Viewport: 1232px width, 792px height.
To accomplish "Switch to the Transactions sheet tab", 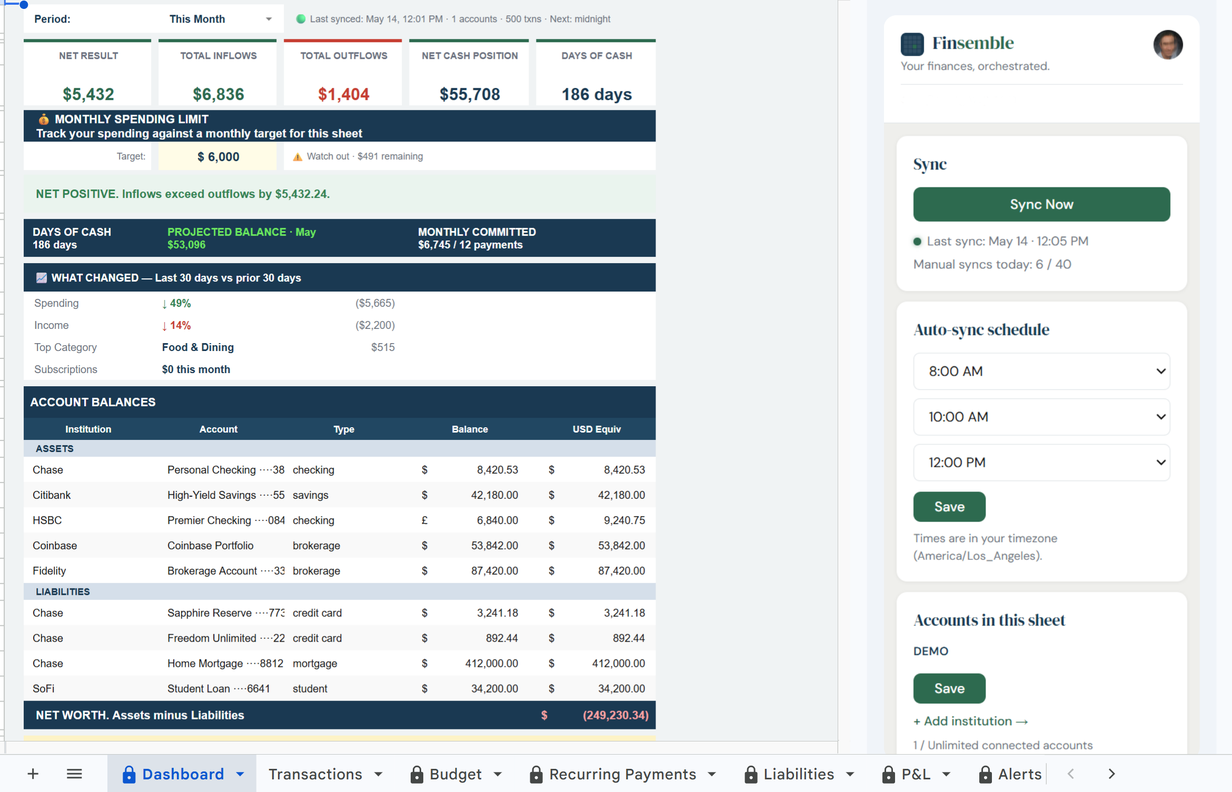I will click(315, 774).
